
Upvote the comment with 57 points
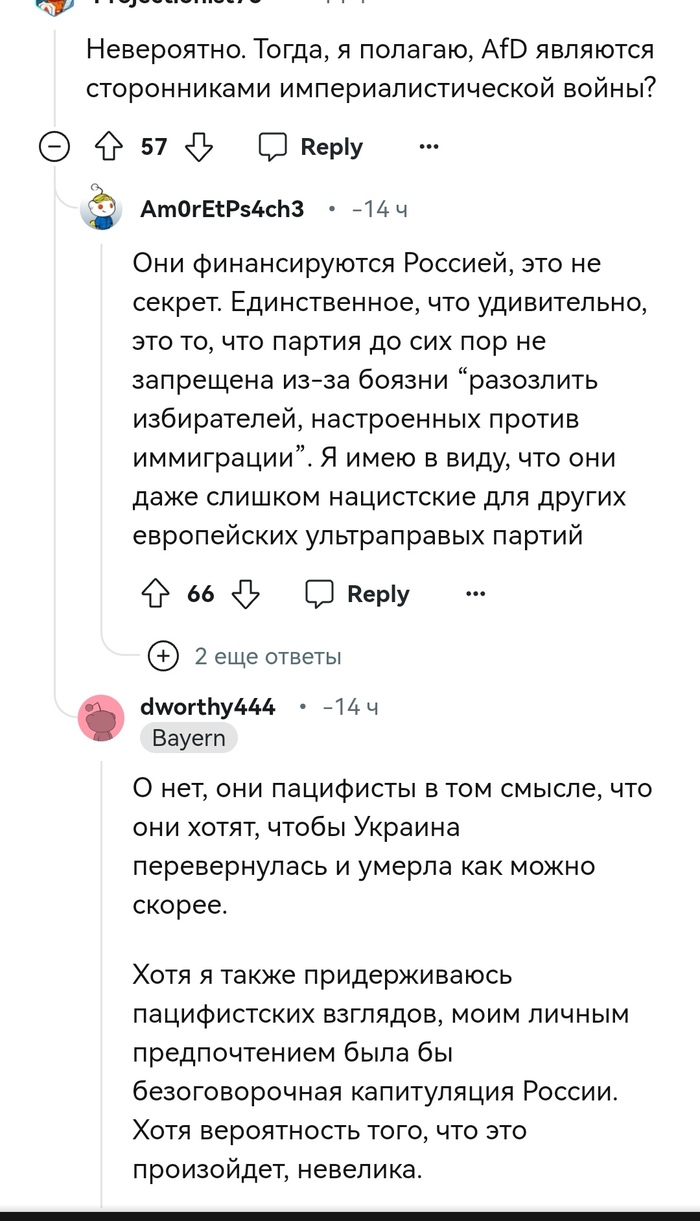pyautogui.click(x=107, y=147)
